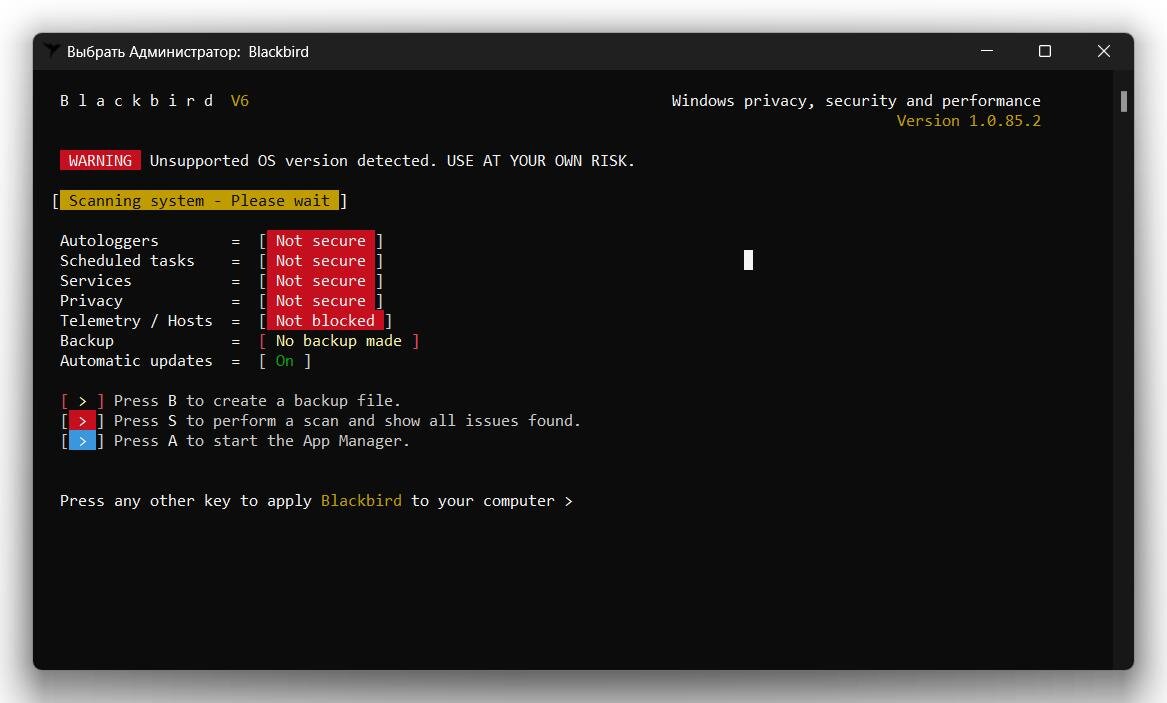This screenshot has height=703, width=1167.
Task: Click the 'No backup made' status
Action: point(339,341)
